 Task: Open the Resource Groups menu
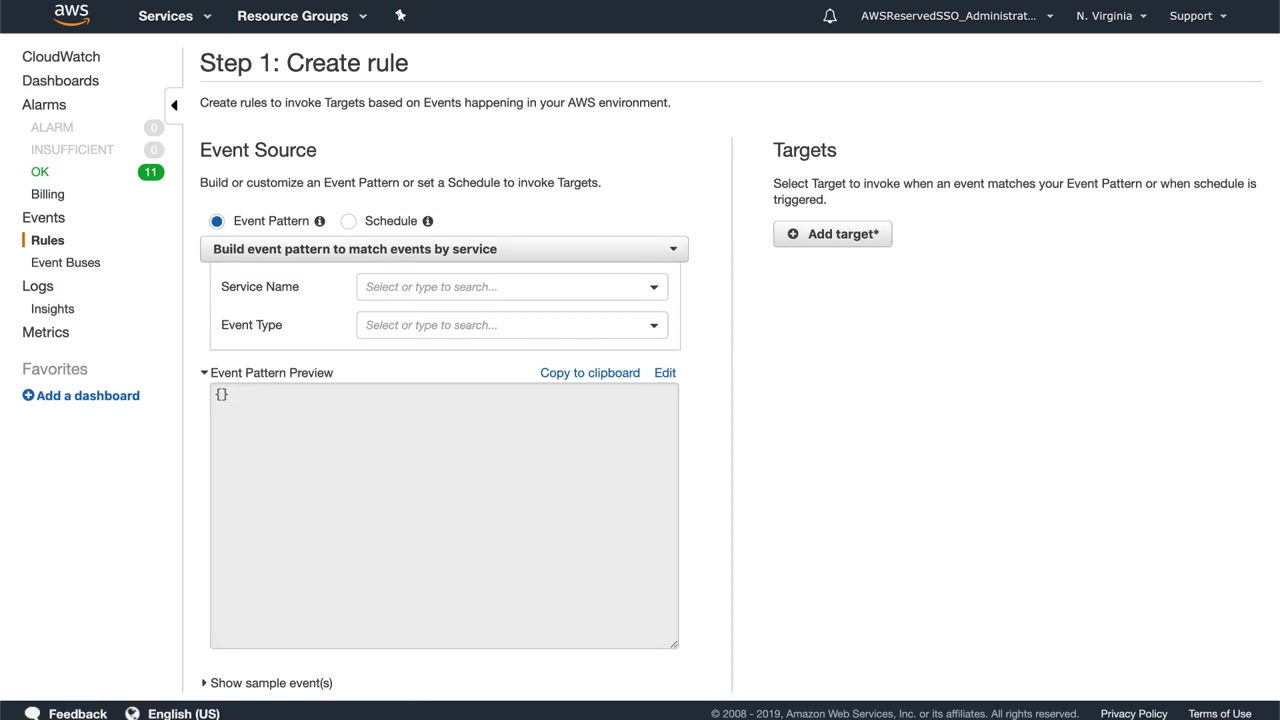(x=302, y=16)
